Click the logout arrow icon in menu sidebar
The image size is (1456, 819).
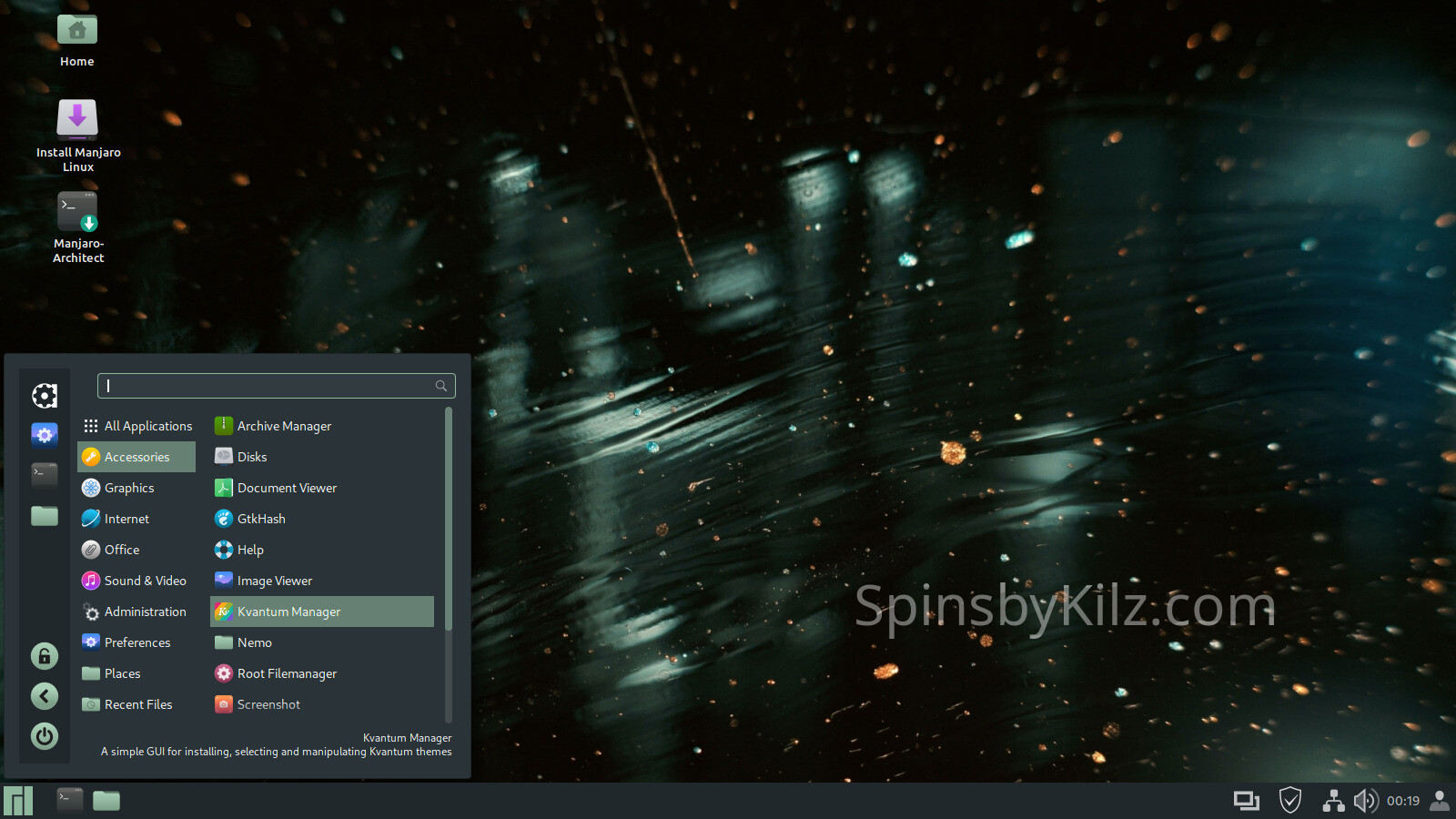[x=45, y=696]
